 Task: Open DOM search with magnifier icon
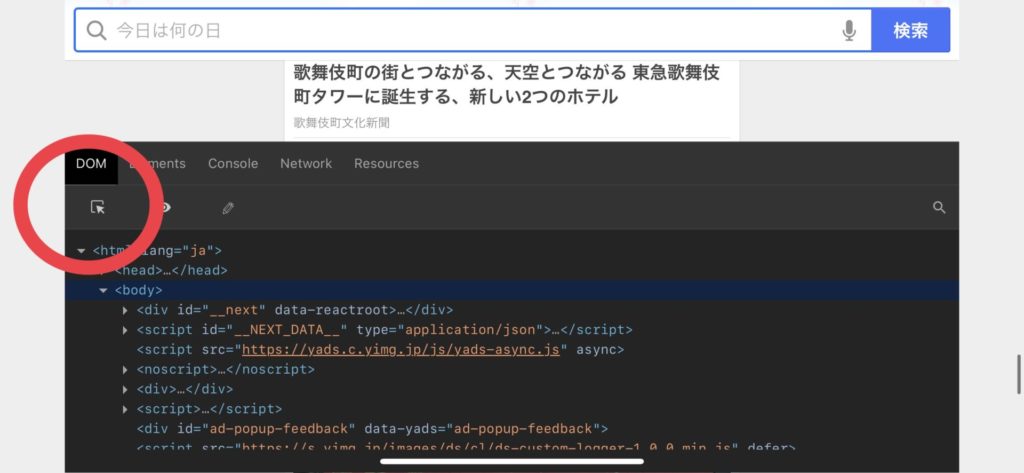938,207
